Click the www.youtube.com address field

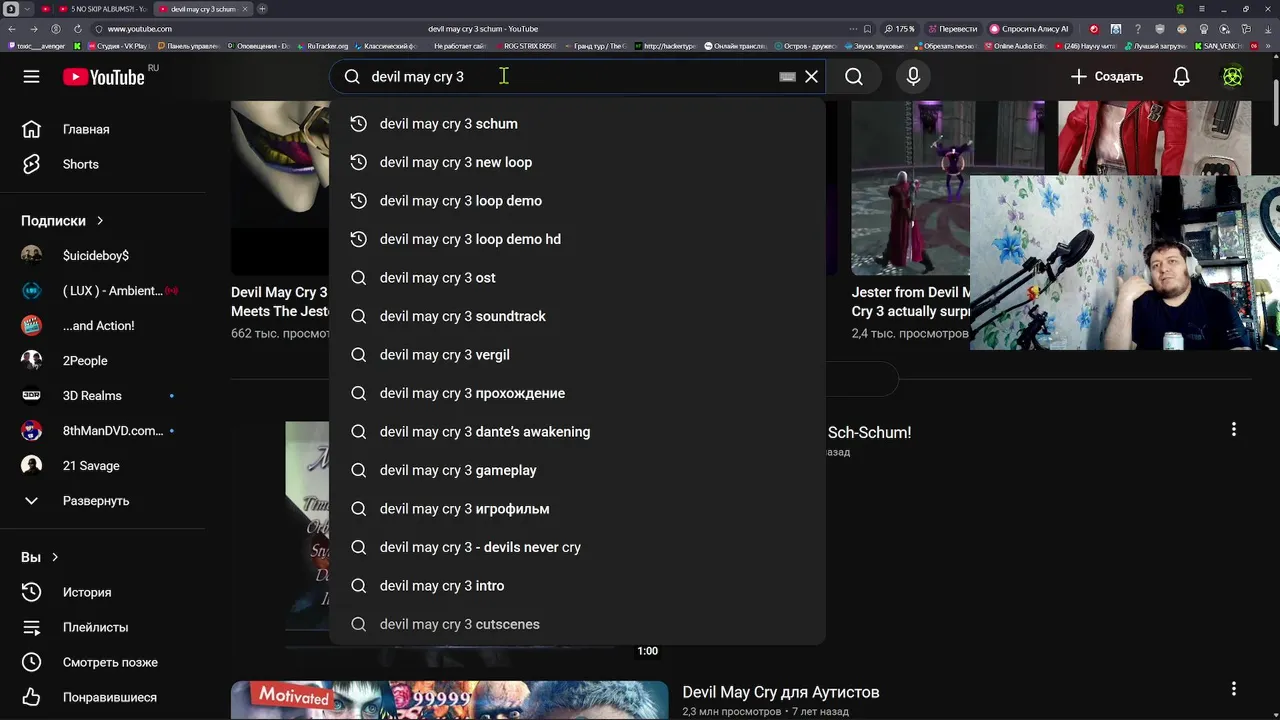tap(140, 29)
